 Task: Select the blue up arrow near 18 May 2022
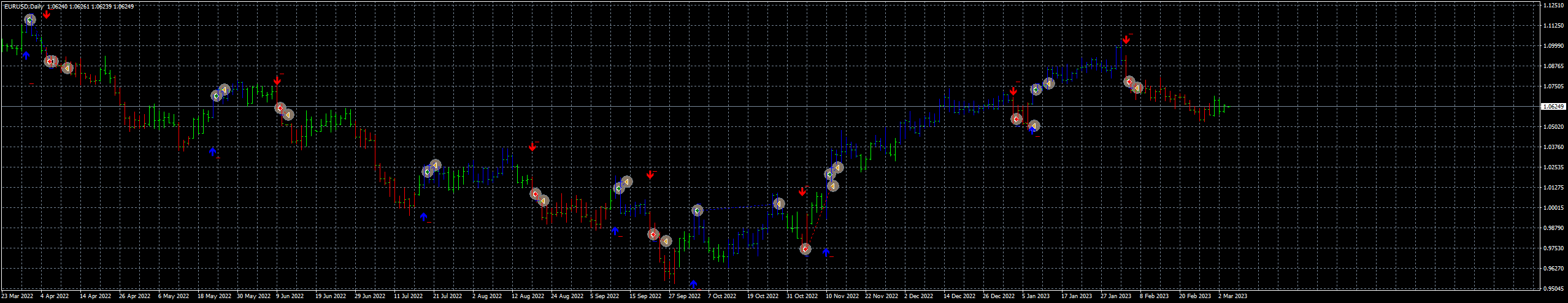[x=212, y=151]
